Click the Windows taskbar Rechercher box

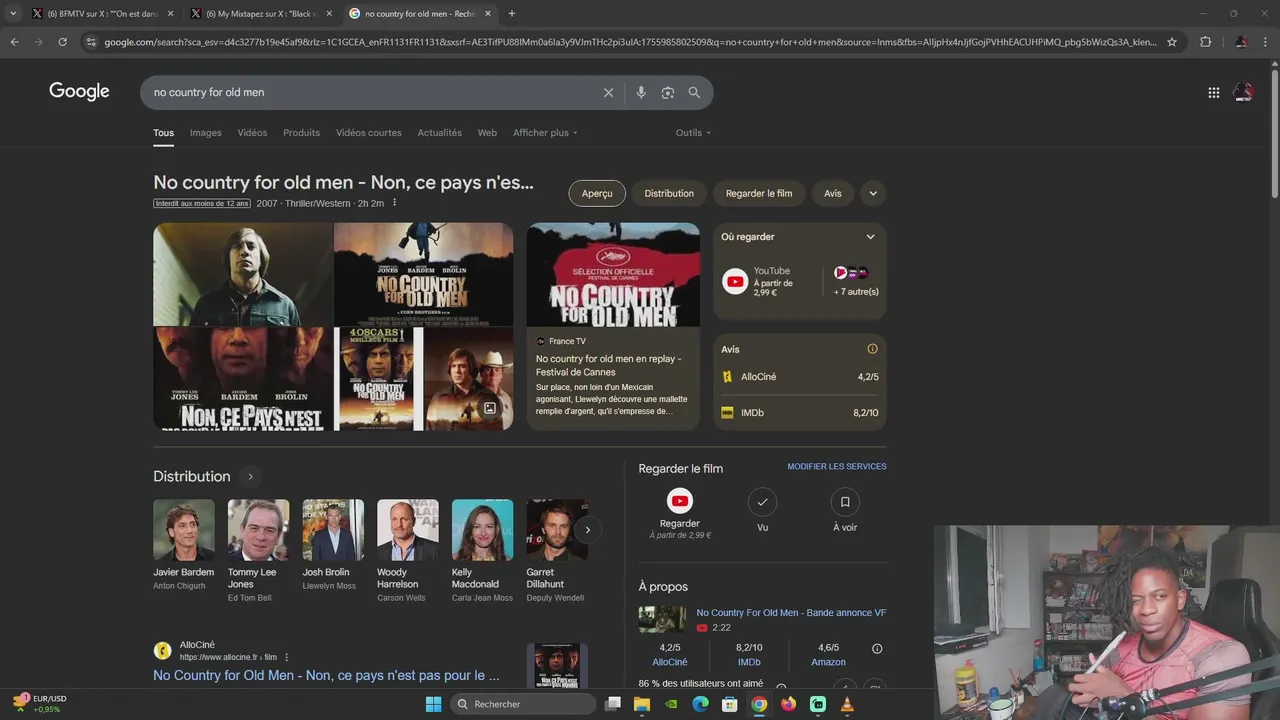click(523, 704)
